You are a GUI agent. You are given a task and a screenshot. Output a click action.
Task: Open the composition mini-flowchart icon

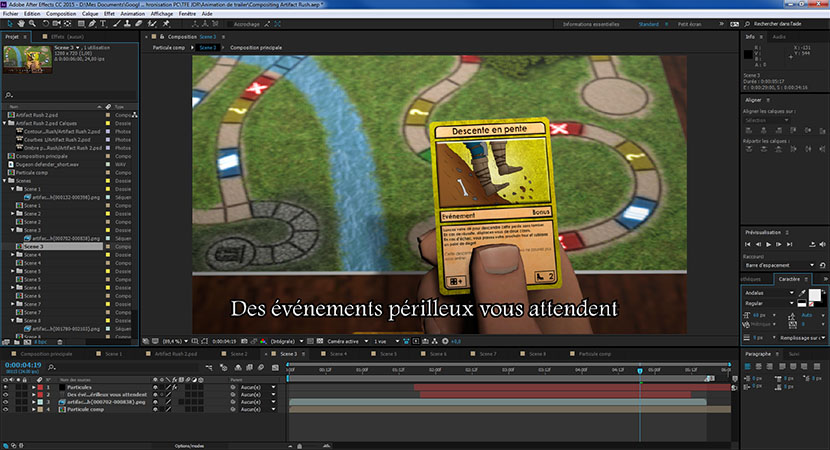[209, 367]
